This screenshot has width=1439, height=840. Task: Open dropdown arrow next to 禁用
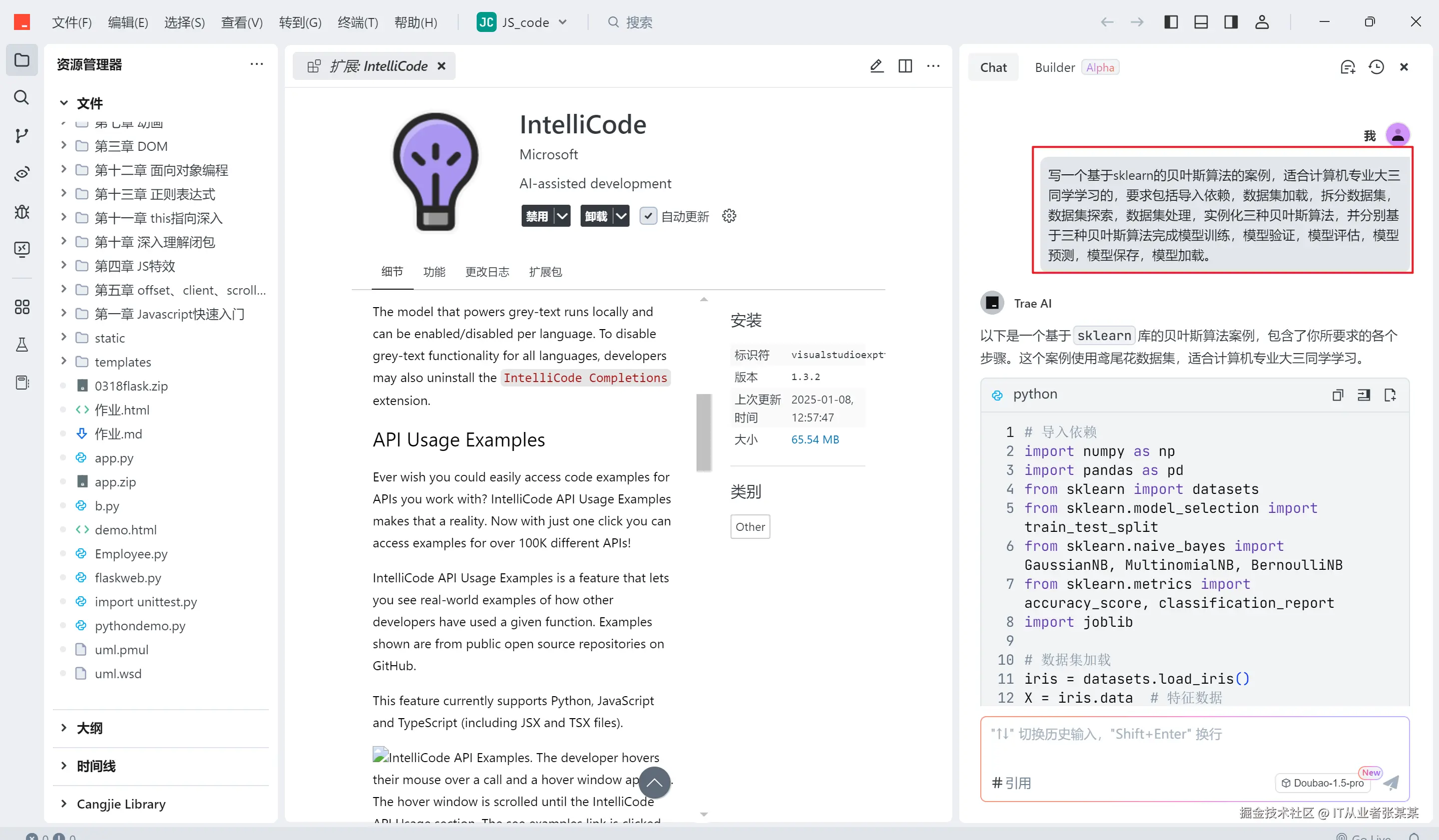(563, 216)
